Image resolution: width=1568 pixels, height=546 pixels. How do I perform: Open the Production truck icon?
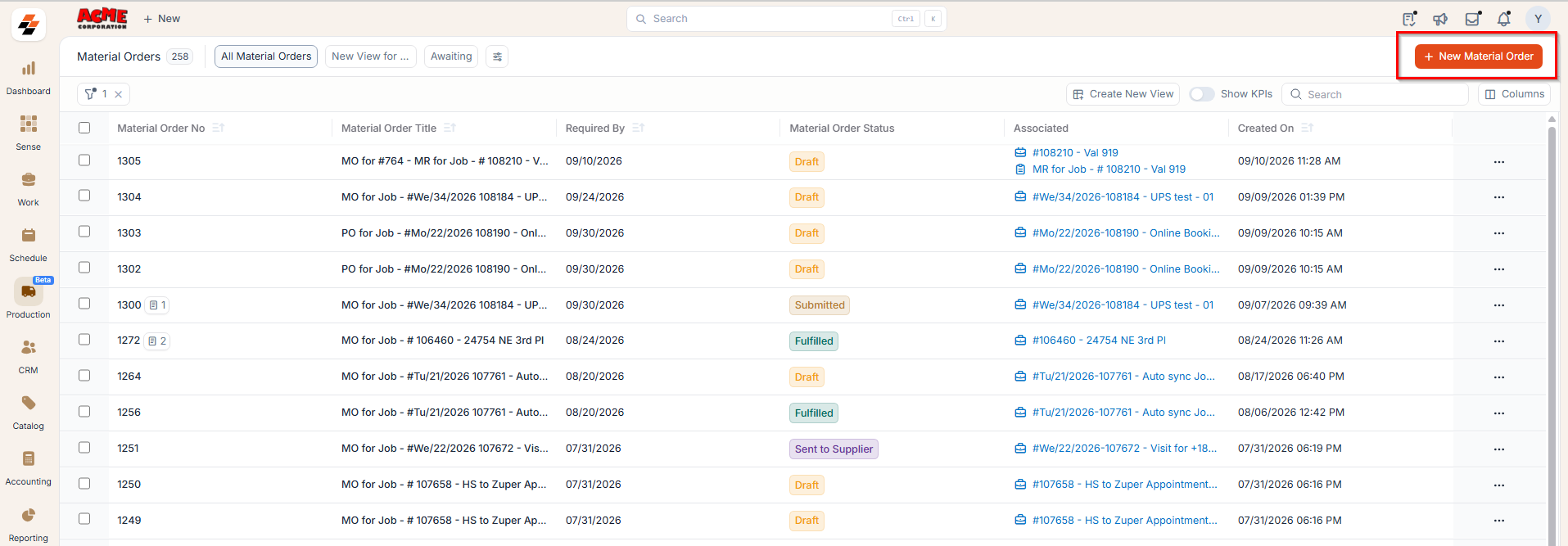[x=29, y=291]
